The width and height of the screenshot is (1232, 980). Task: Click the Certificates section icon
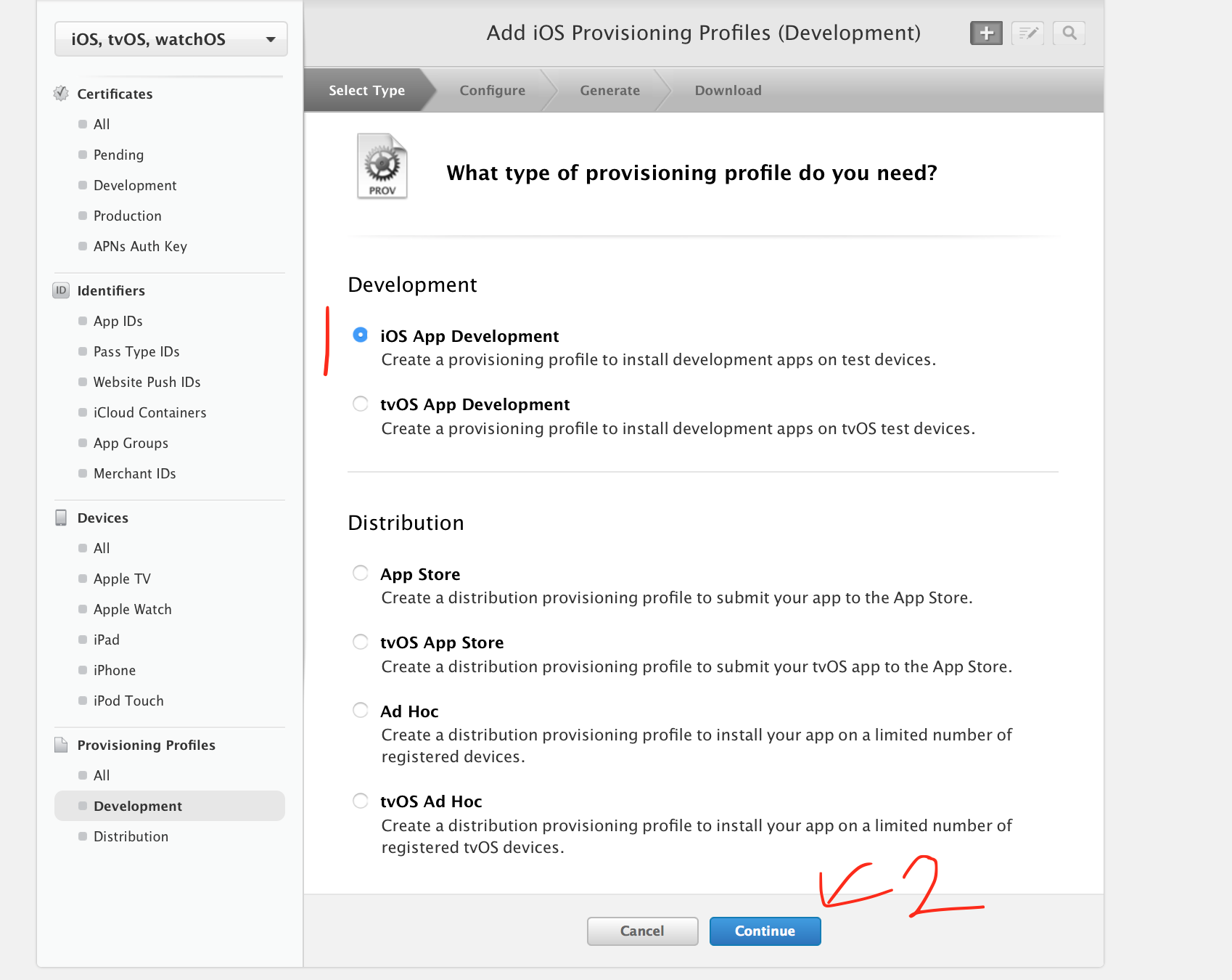tap(61, 94)
